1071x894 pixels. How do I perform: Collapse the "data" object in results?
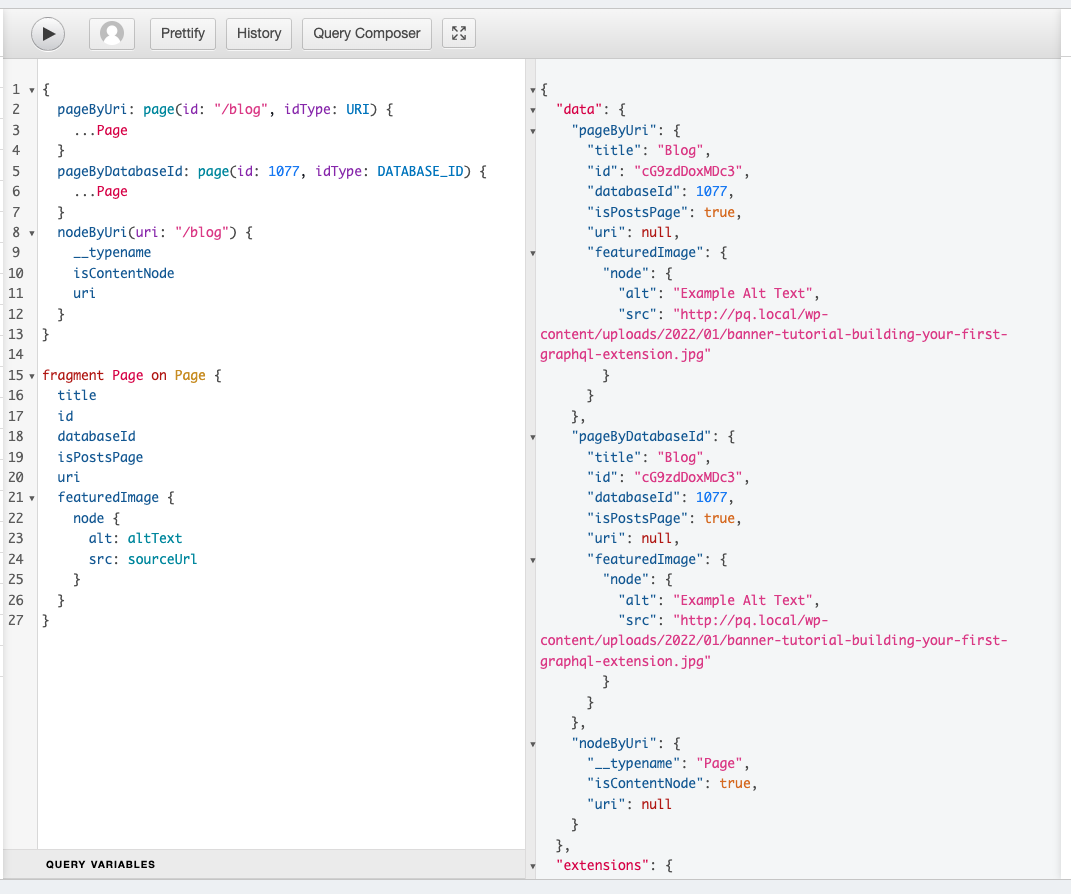click(x=533, y=111)
